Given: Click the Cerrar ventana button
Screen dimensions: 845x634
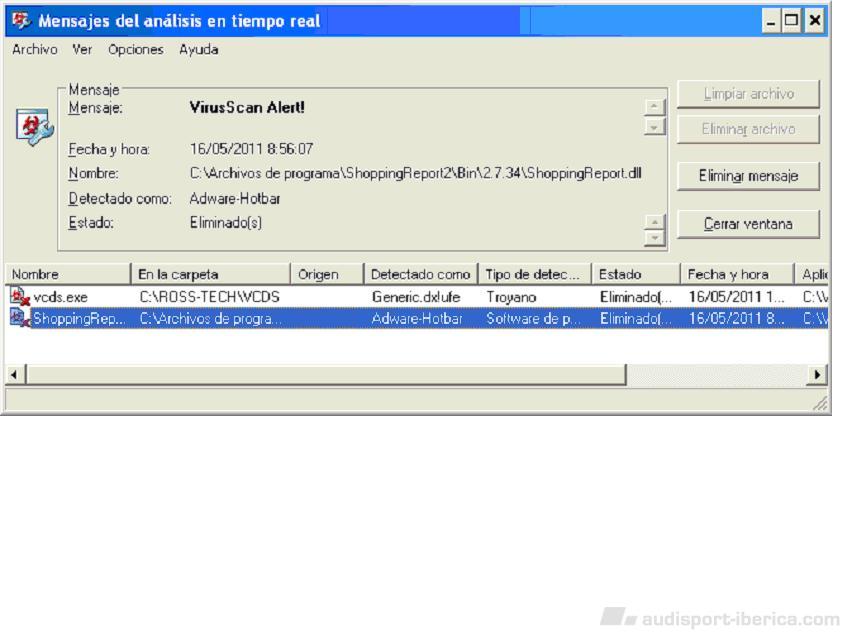Looking at the screenshot, I should pyautogui.click(x=748, y=224).
